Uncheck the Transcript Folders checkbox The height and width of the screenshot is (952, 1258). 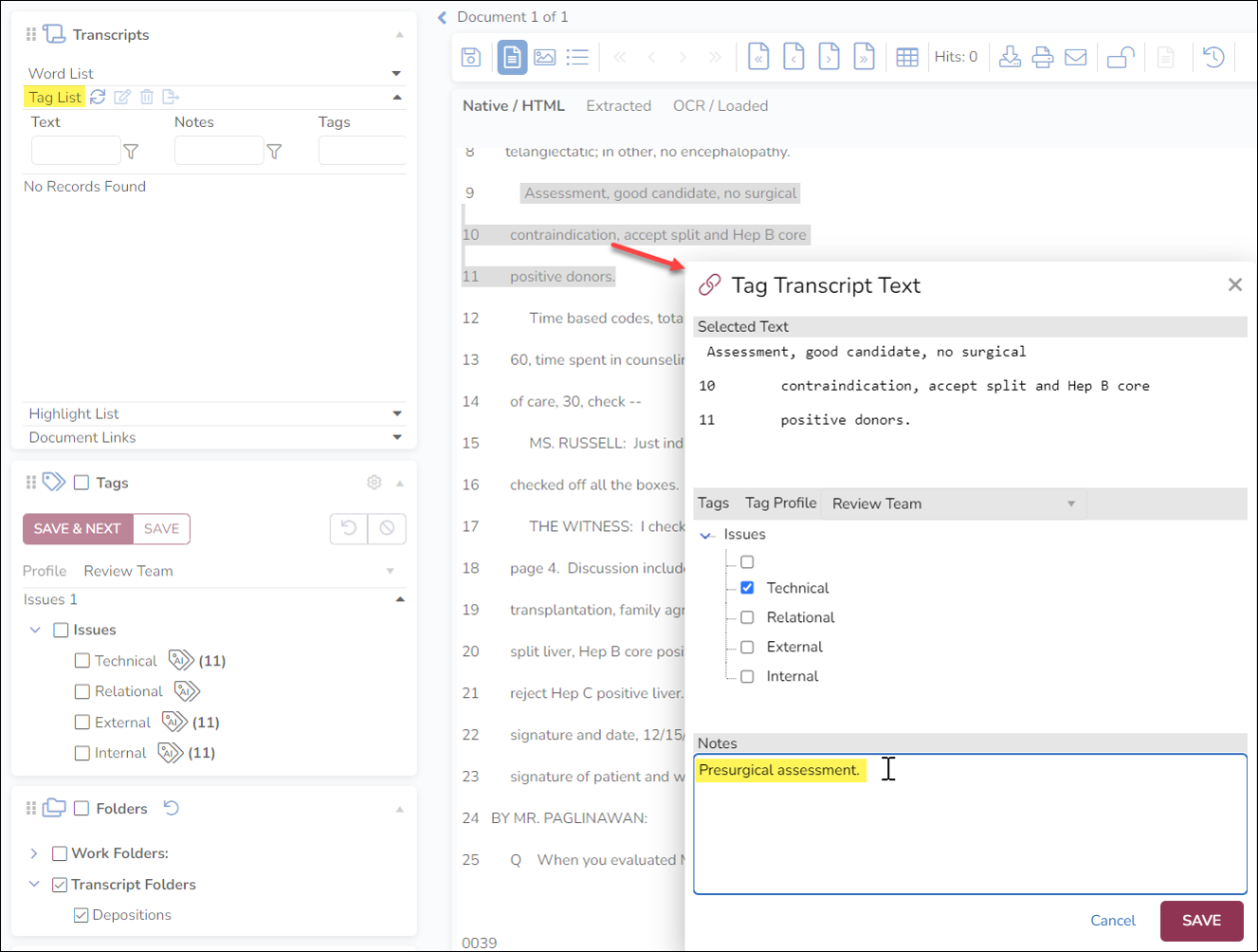(x=60, y=885)
